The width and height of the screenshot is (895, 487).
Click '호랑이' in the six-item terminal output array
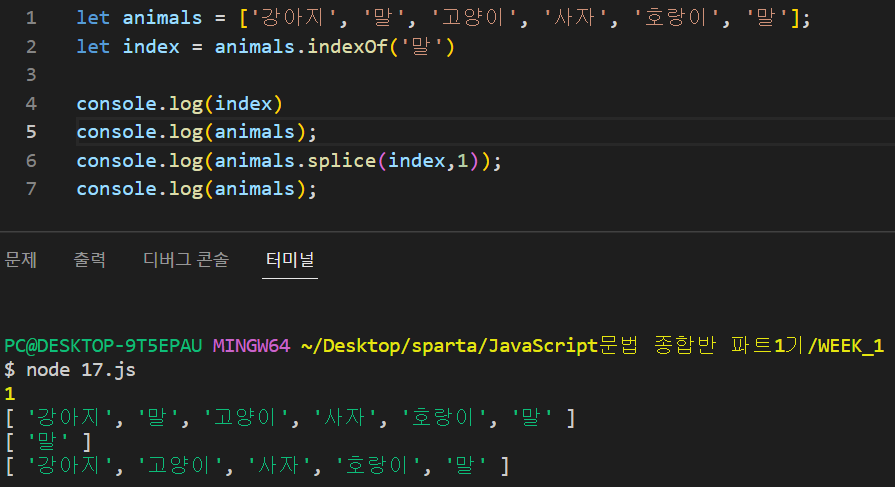(x=443, y=417)
